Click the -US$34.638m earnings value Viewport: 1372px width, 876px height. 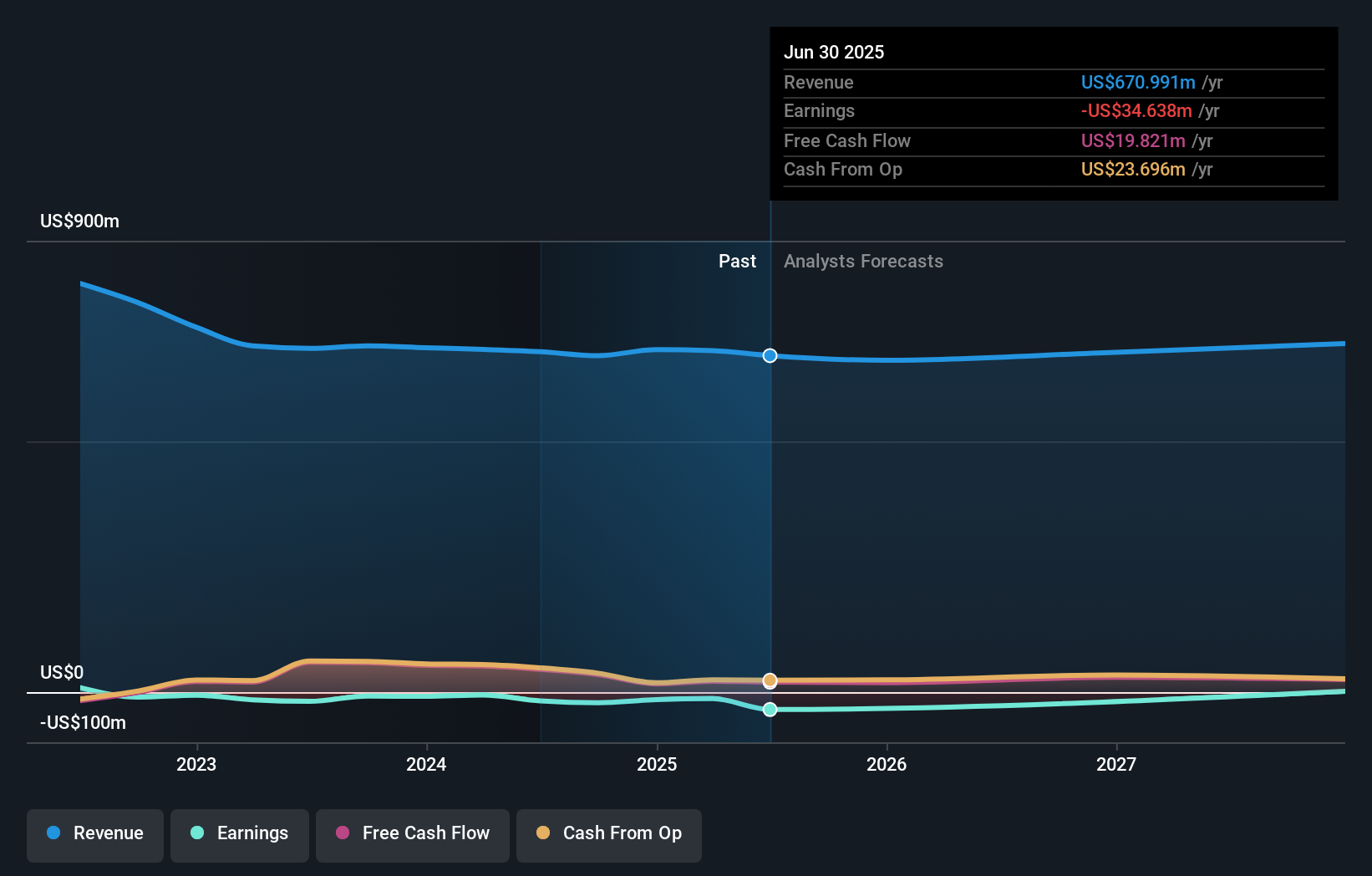point(1136,111)
